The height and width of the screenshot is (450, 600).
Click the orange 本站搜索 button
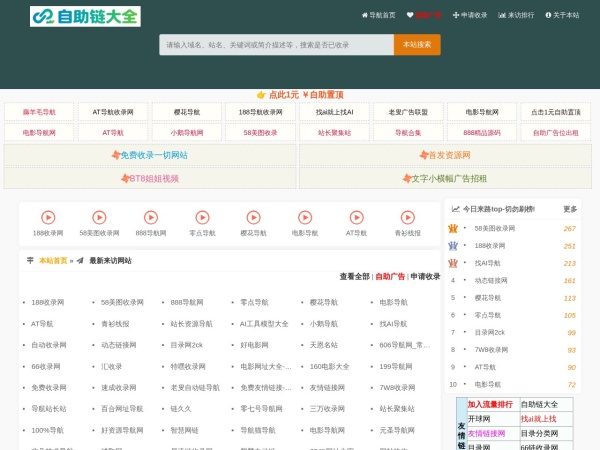[417, 45]
